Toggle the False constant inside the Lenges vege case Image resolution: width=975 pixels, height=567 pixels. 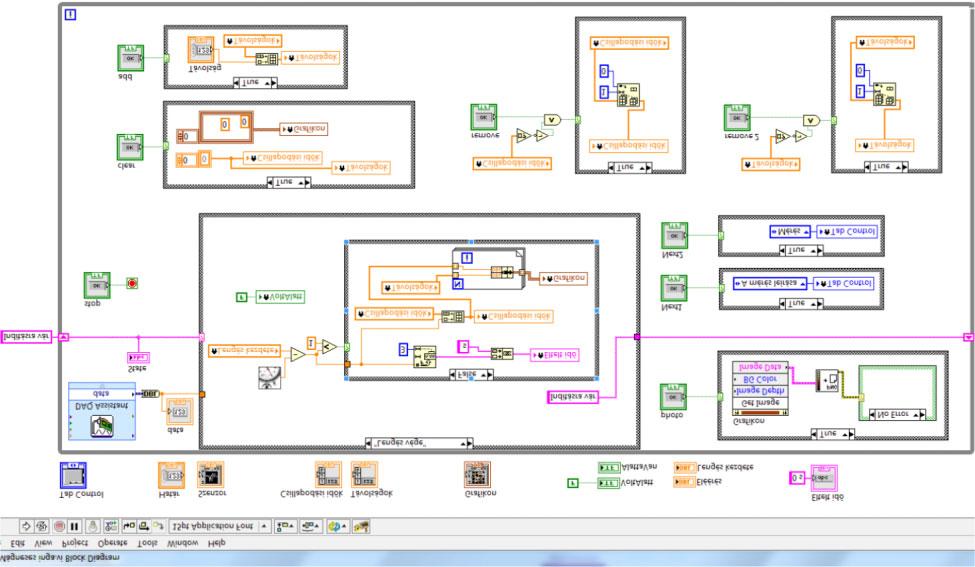tap(242, 297)
